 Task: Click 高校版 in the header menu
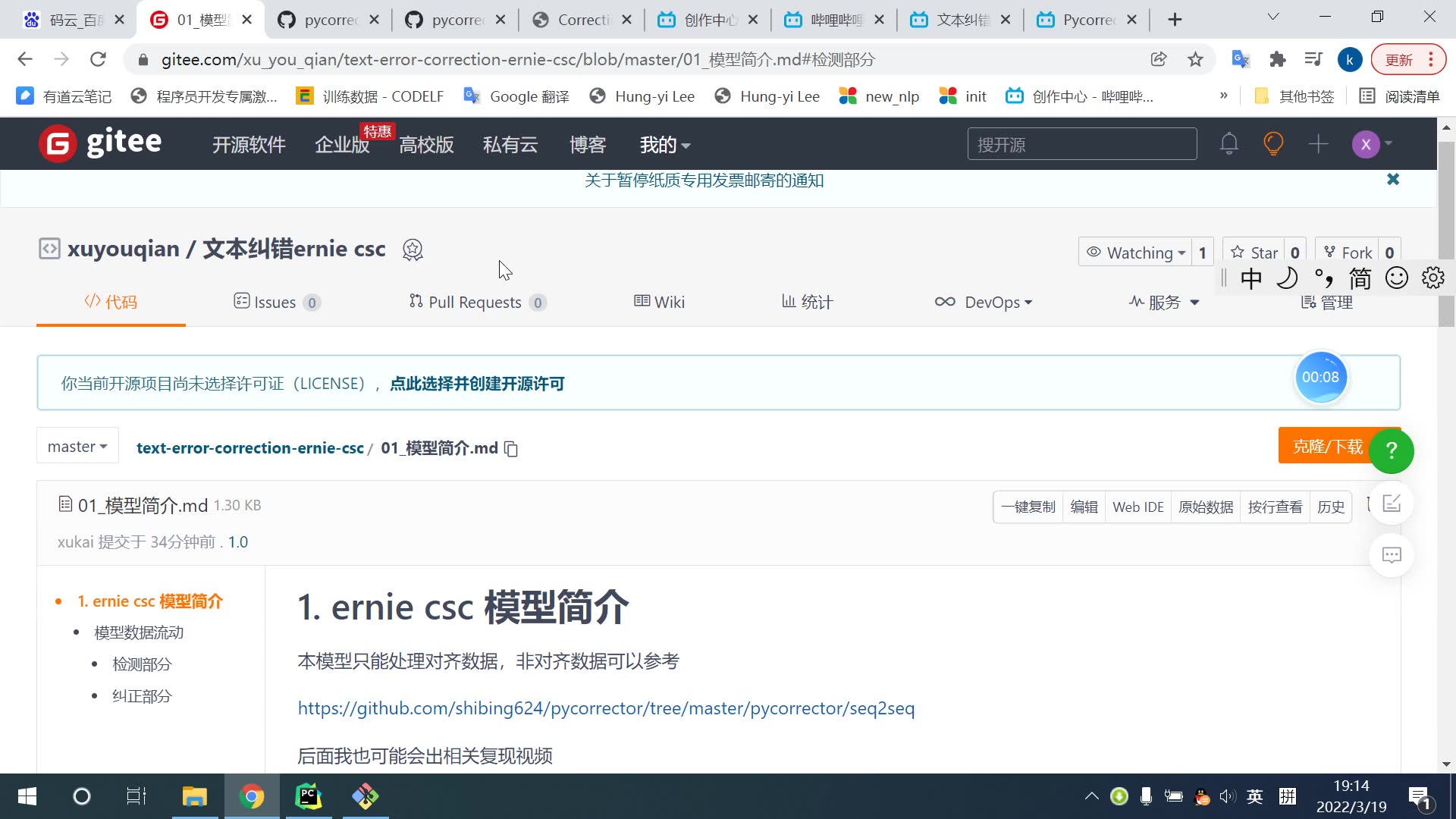click(426, 145)
